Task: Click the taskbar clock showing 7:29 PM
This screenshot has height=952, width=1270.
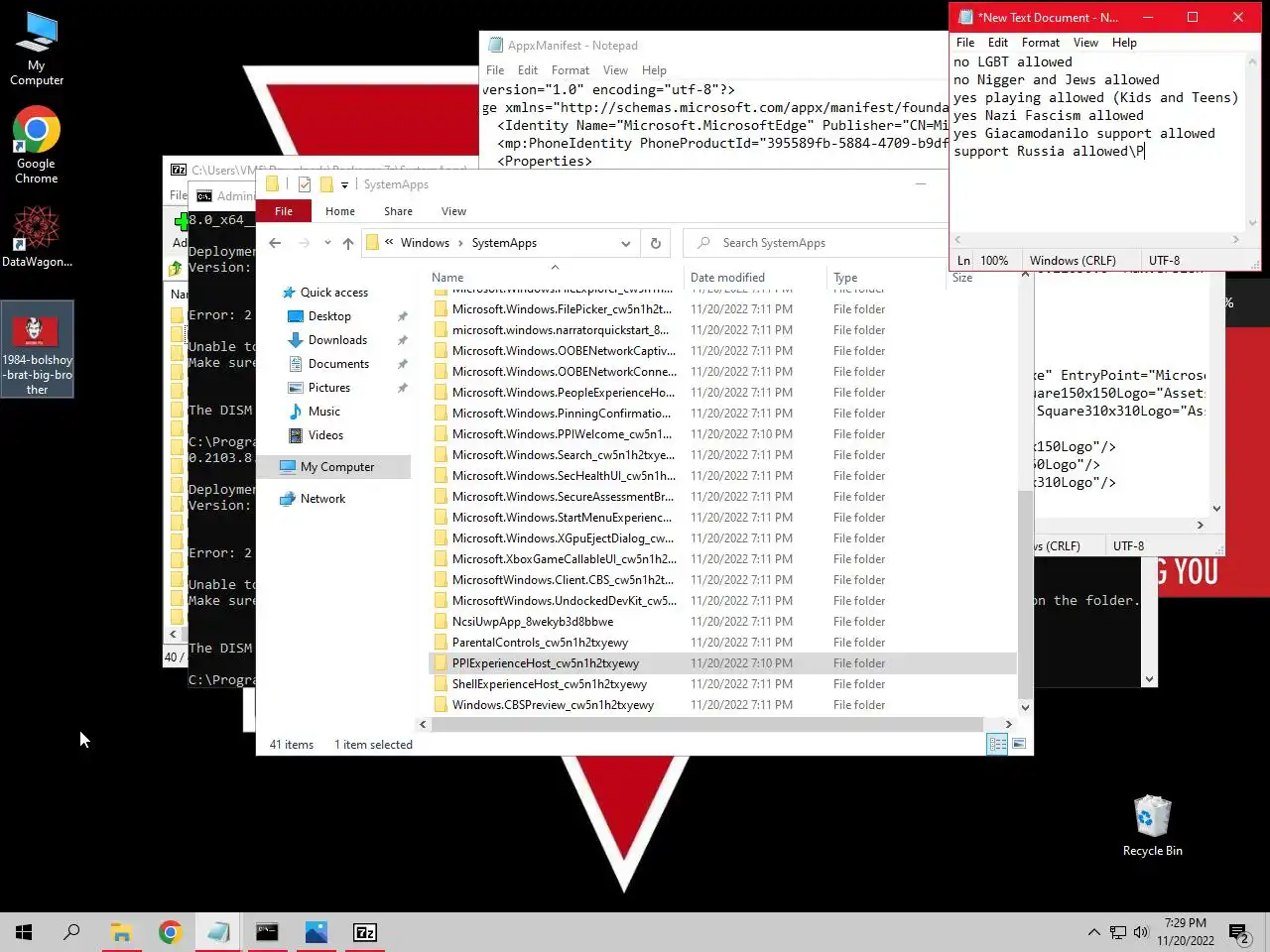Action: click(1186, 932)
